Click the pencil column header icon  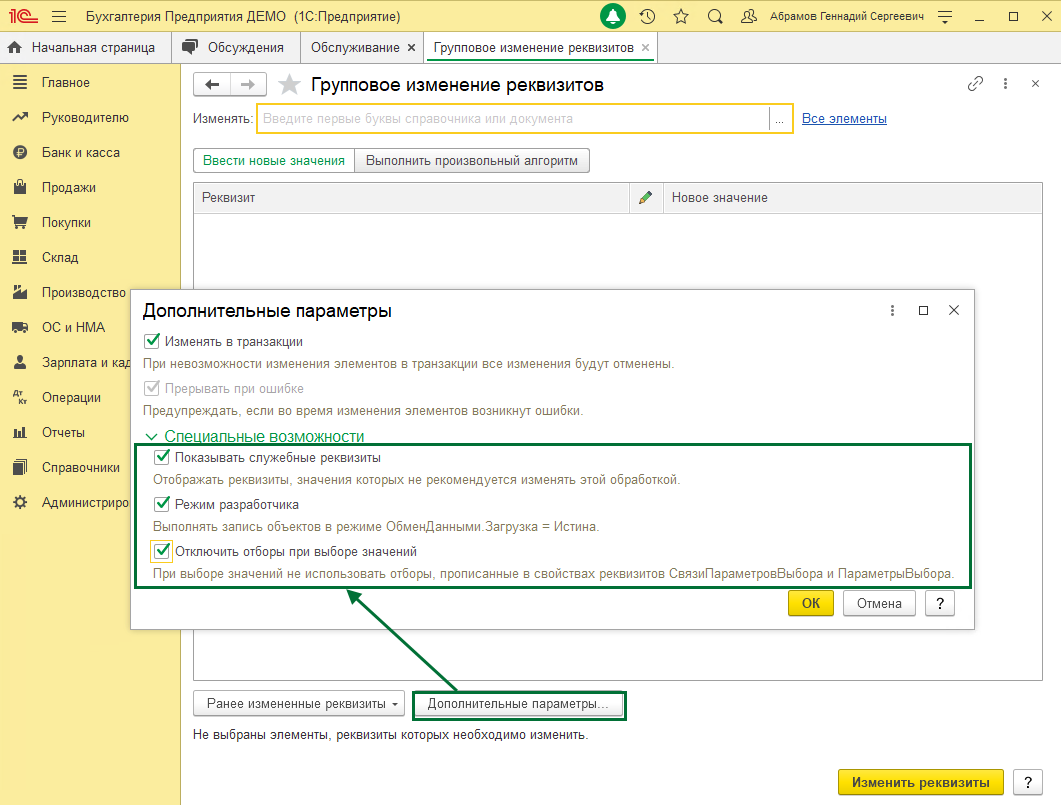pos(646,198)
